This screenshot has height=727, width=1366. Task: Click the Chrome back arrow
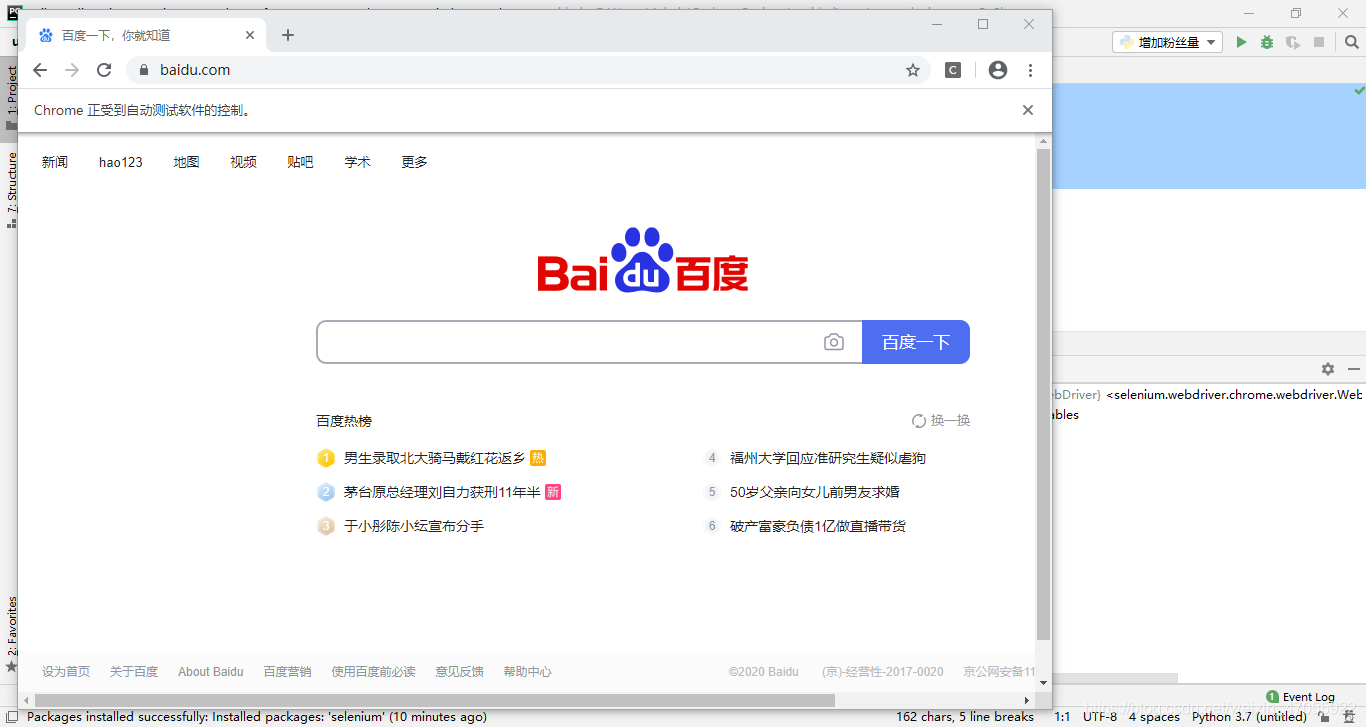coord(40,70)
